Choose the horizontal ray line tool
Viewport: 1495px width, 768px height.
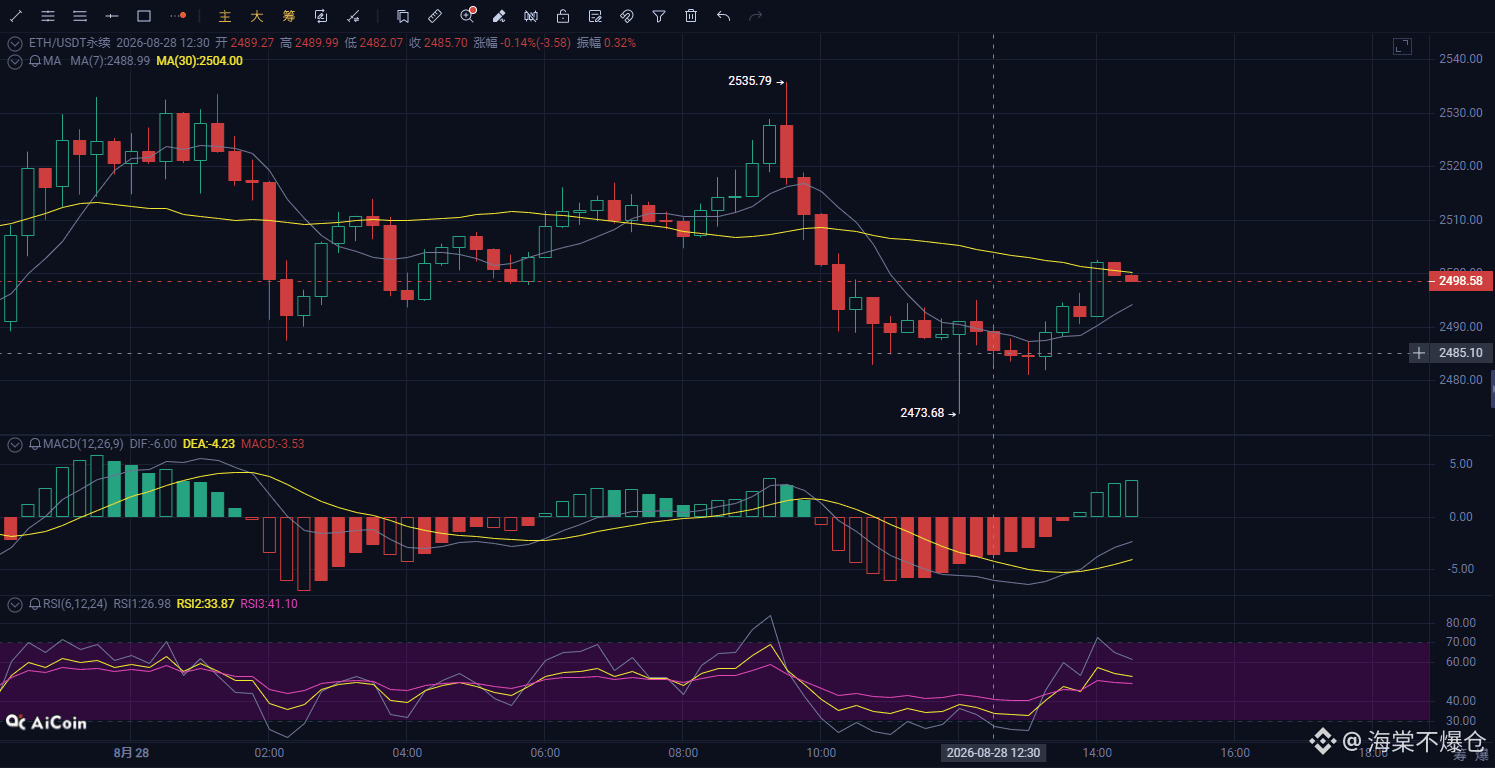tap(112, 16)
